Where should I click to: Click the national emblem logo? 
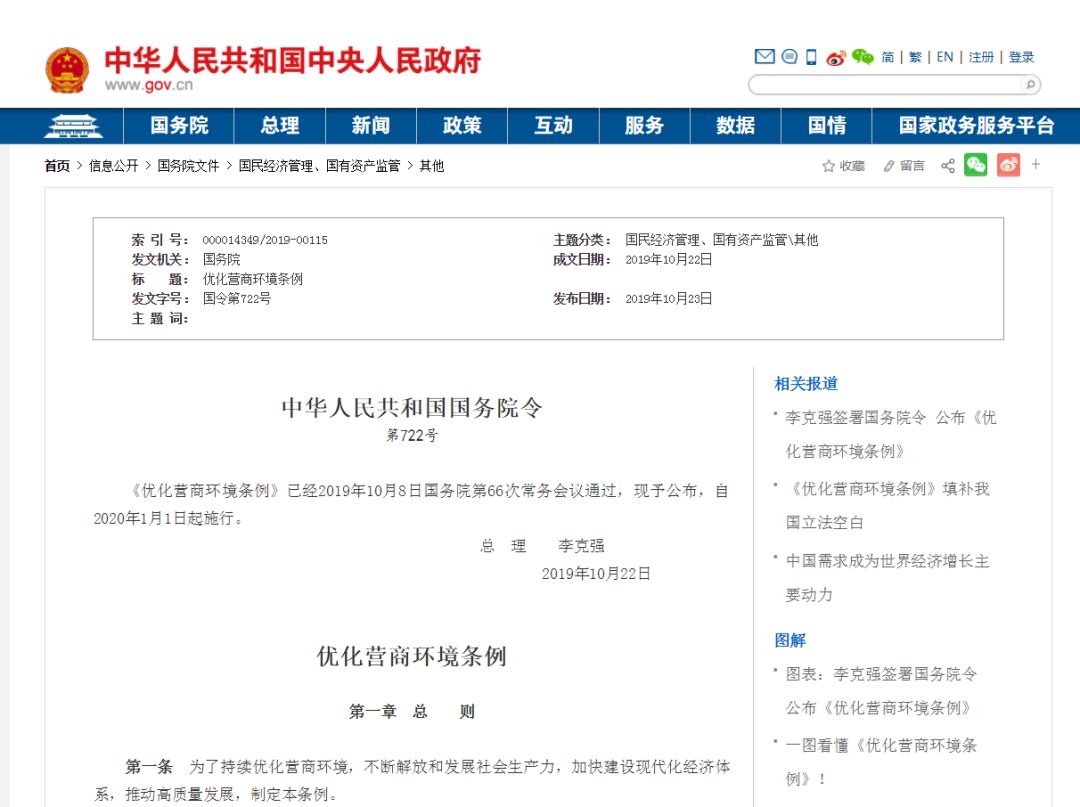pyautogui.click(x=68, y=70)
